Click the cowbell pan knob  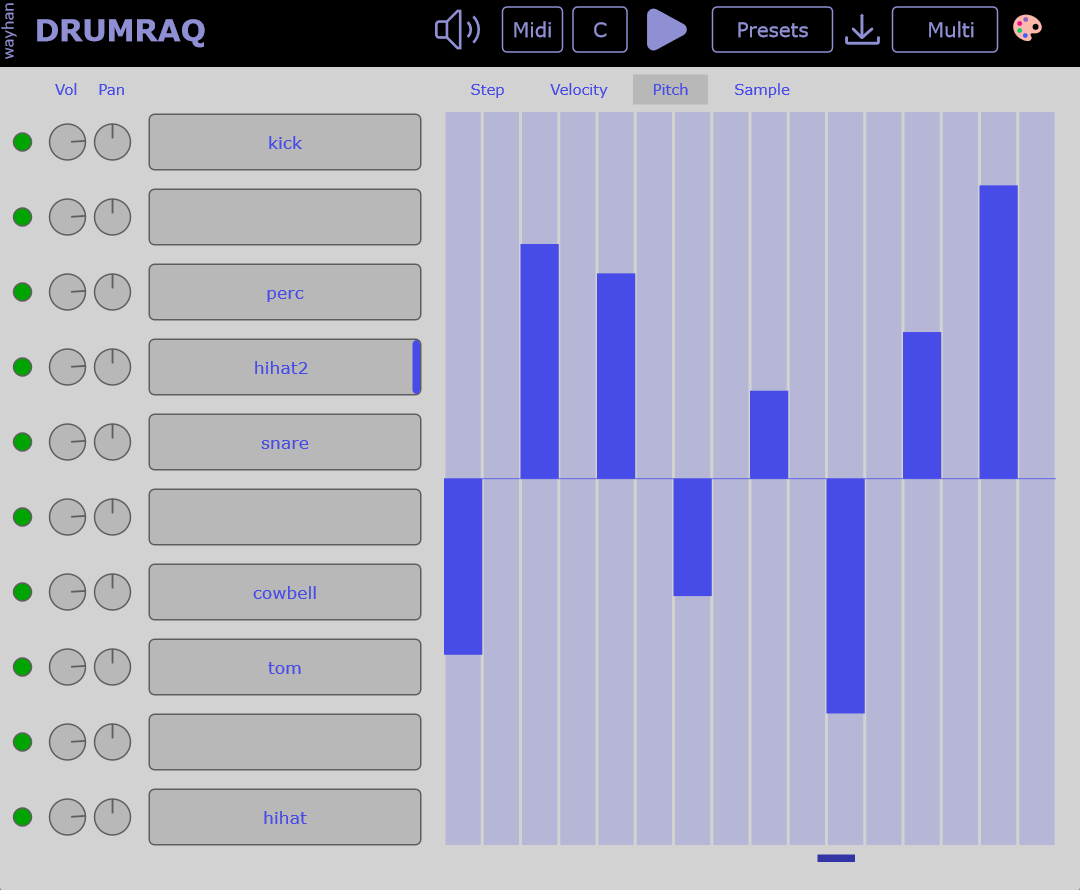112,592
